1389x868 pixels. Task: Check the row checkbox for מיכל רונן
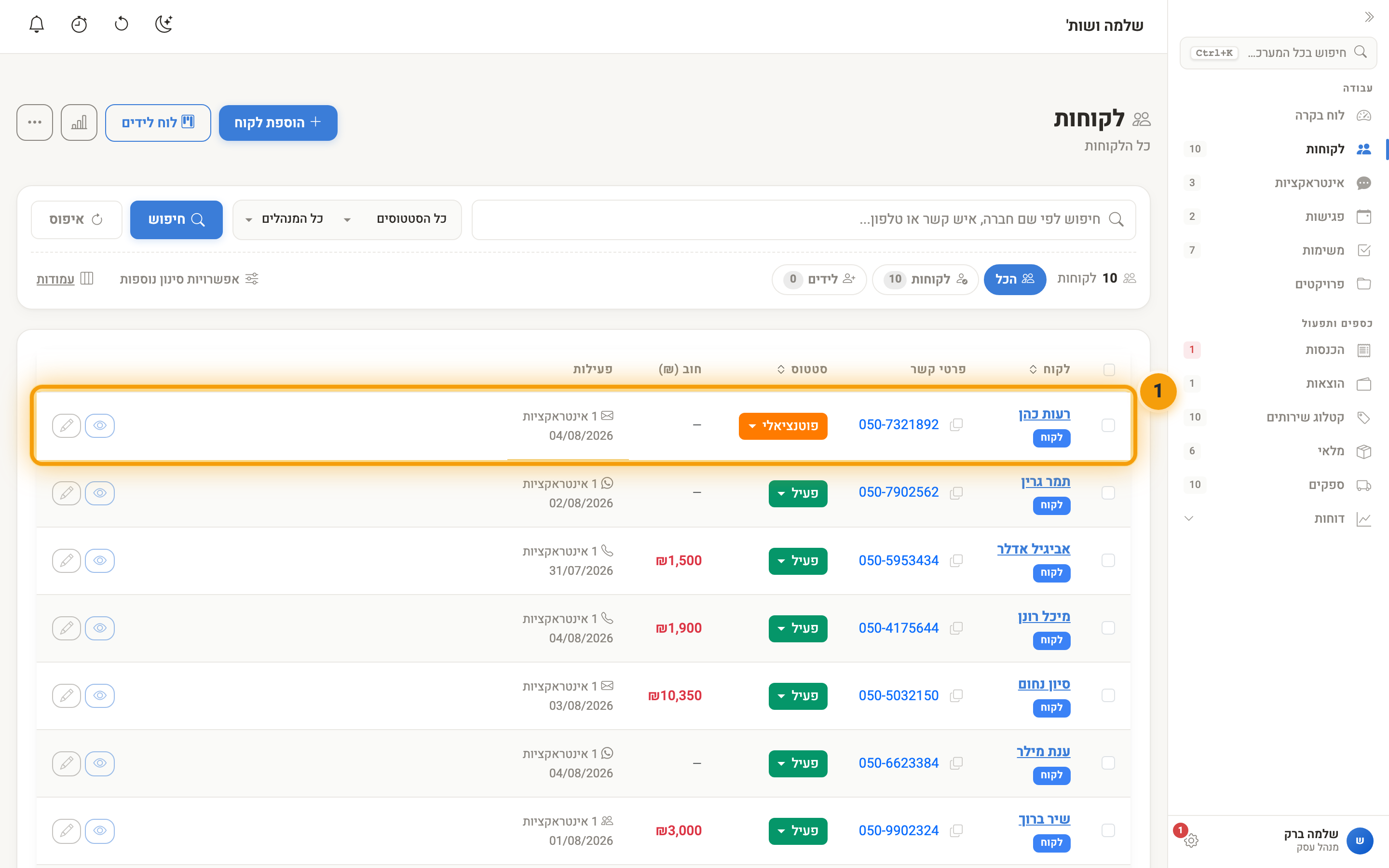(x=1108, y=628)
